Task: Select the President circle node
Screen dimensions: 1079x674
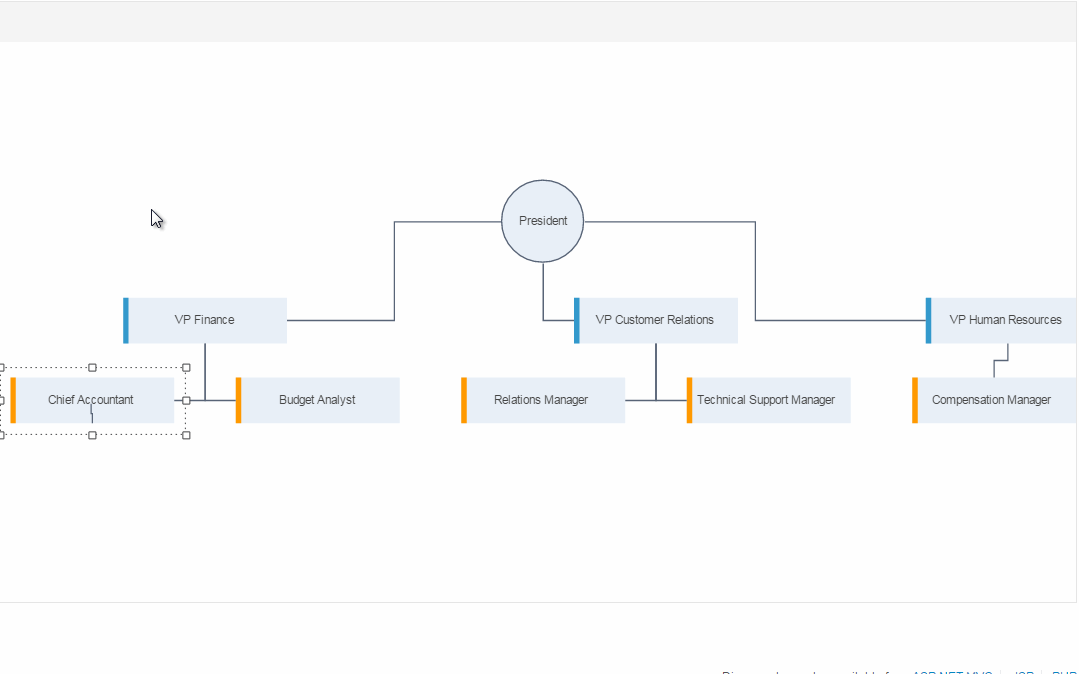Action: (542, 221)
